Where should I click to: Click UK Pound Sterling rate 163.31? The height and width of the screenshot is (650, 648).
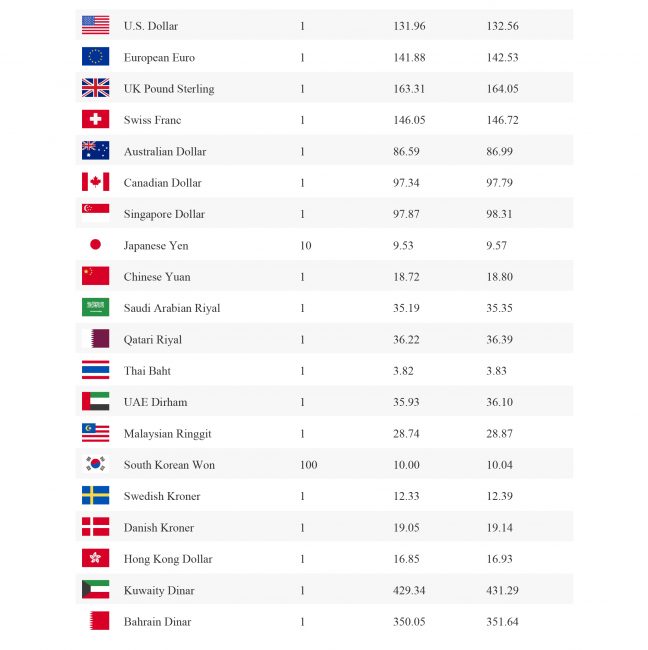tap(409, 89)
